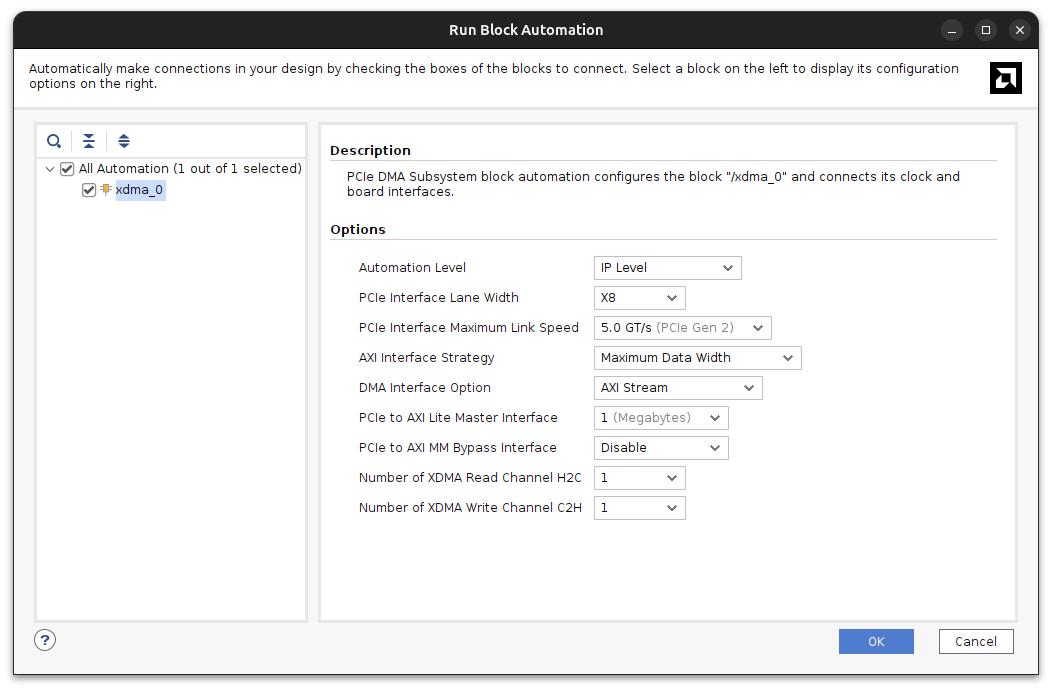The height and width of the screenshot is (691, 1052).
Task: Open PCIe to AXI MM Bypass dropdown
Action: pyautogui.click(x=660, y=448)
